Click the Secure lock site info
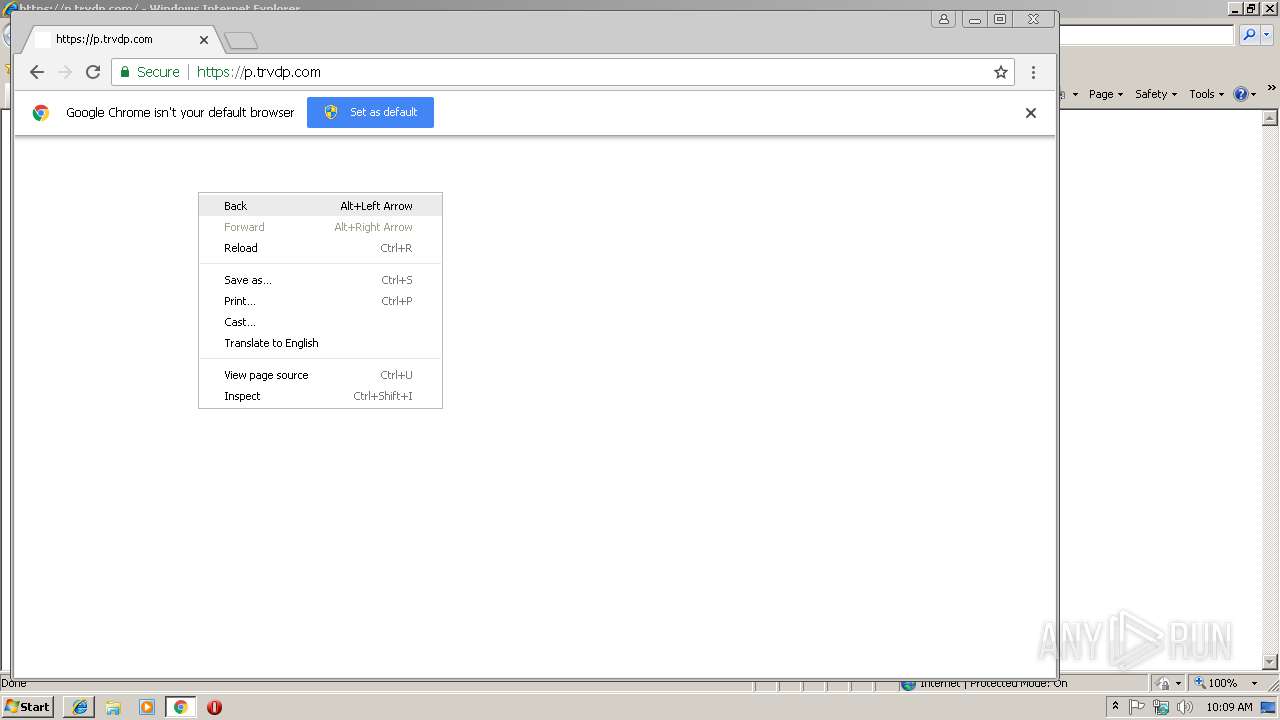This screenshot has height=720, width=1280. [x=150, y=72]
